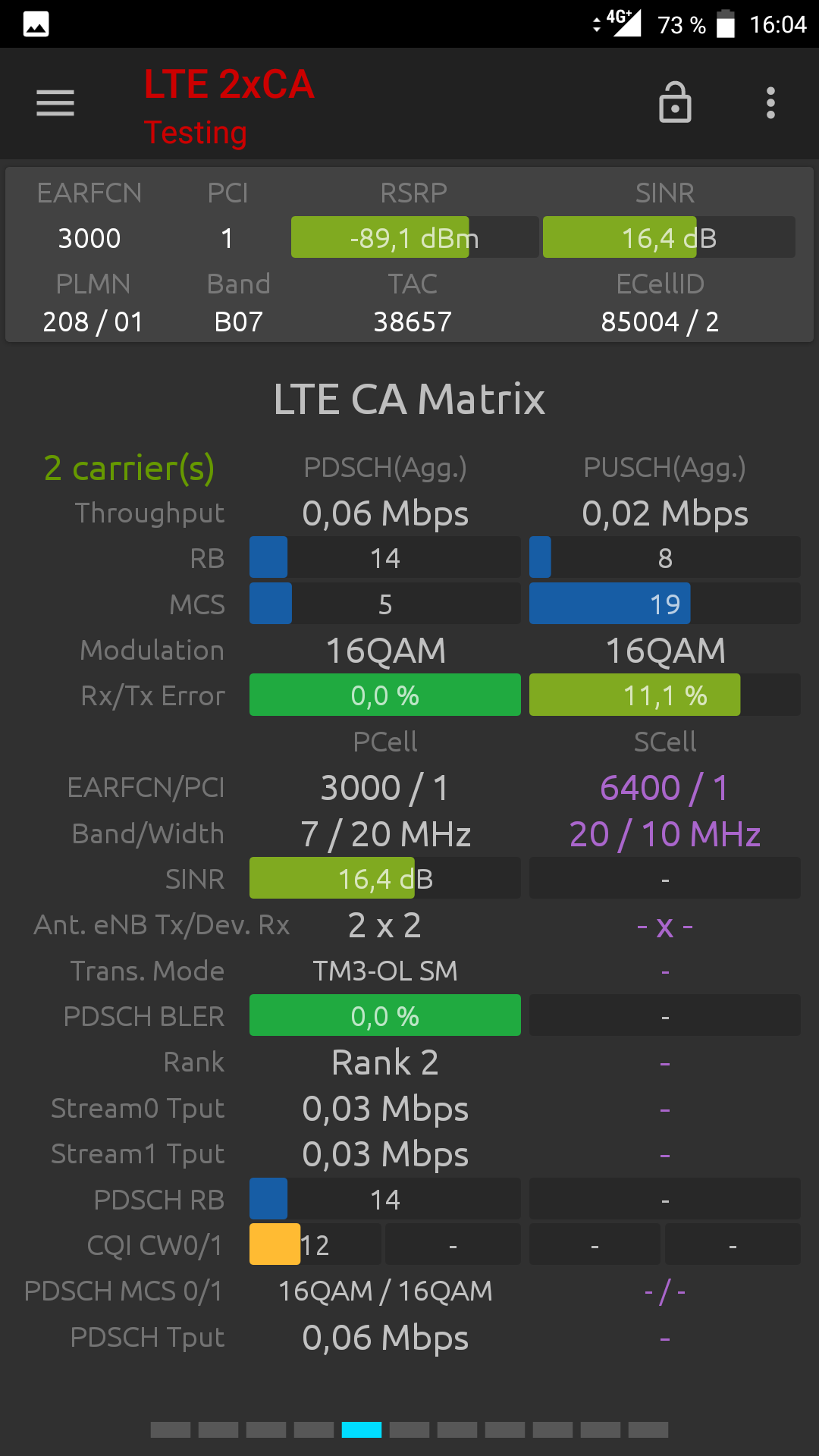This screenshot has width=819, height=1456.
Task: Tap the 11,1 % Tx Error bar
Action: 665,695
